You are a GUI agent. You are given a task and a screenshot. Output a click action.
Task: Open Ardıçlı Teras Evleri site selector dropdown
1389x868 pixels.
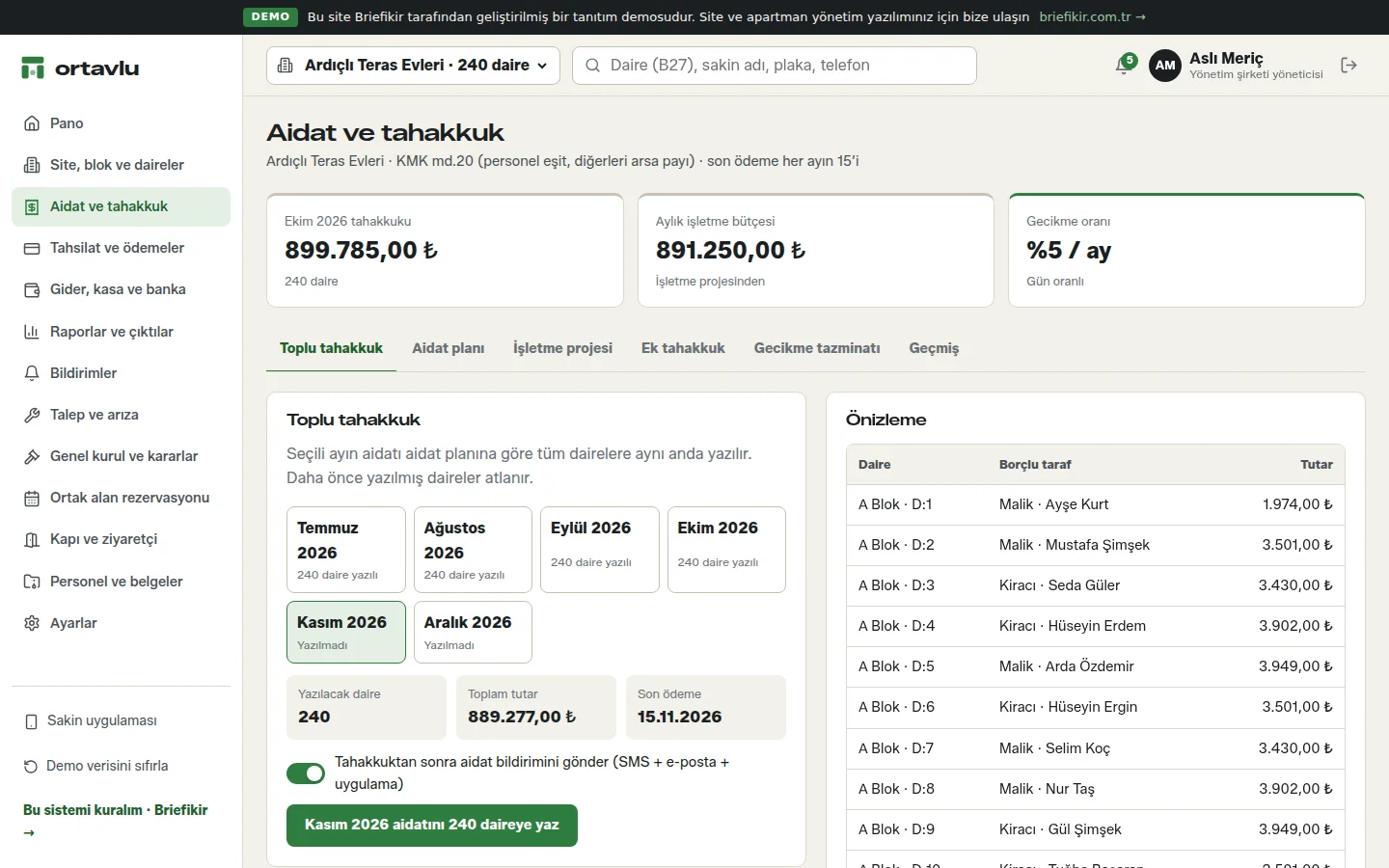tap(413, 66)
